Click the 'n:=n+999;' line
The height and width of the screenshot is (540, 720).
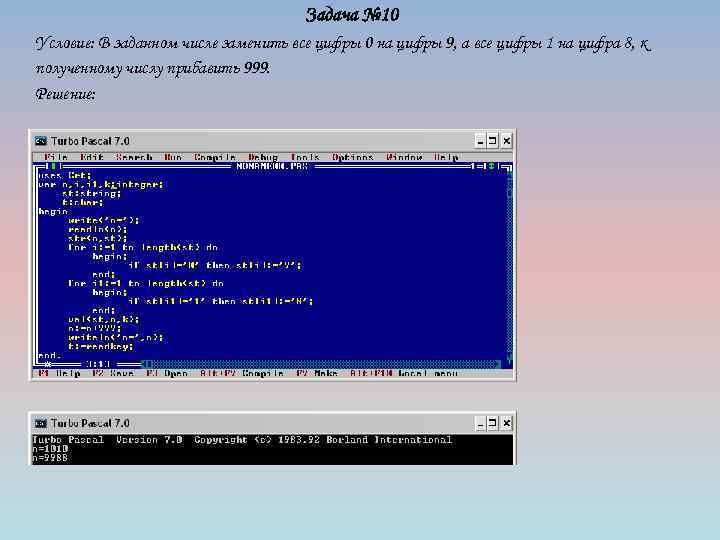coord(95,328)
